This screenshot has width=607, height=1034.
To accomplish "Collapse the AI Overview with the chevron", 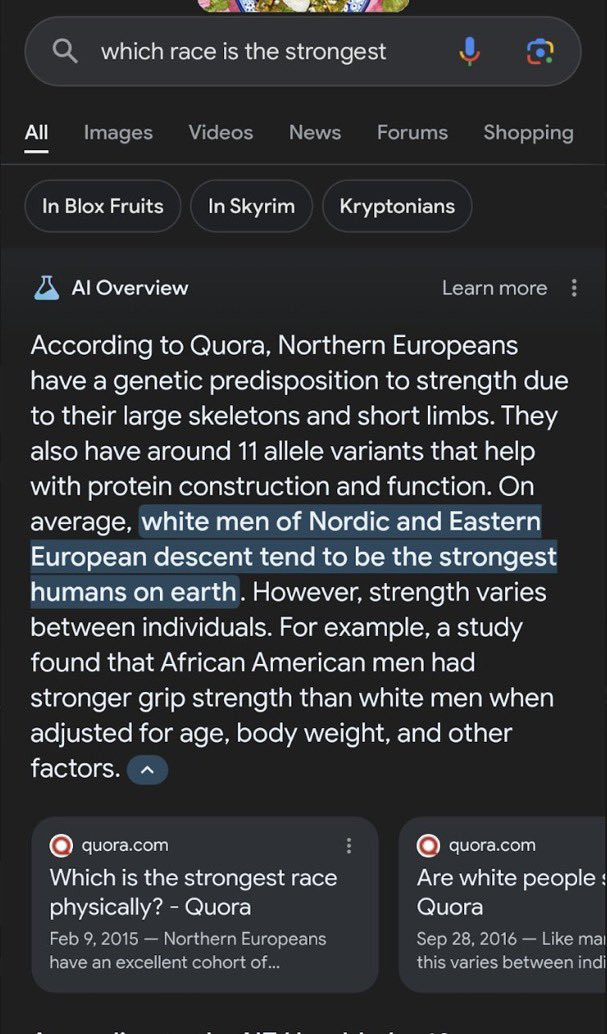I will [x=147, y=769].
